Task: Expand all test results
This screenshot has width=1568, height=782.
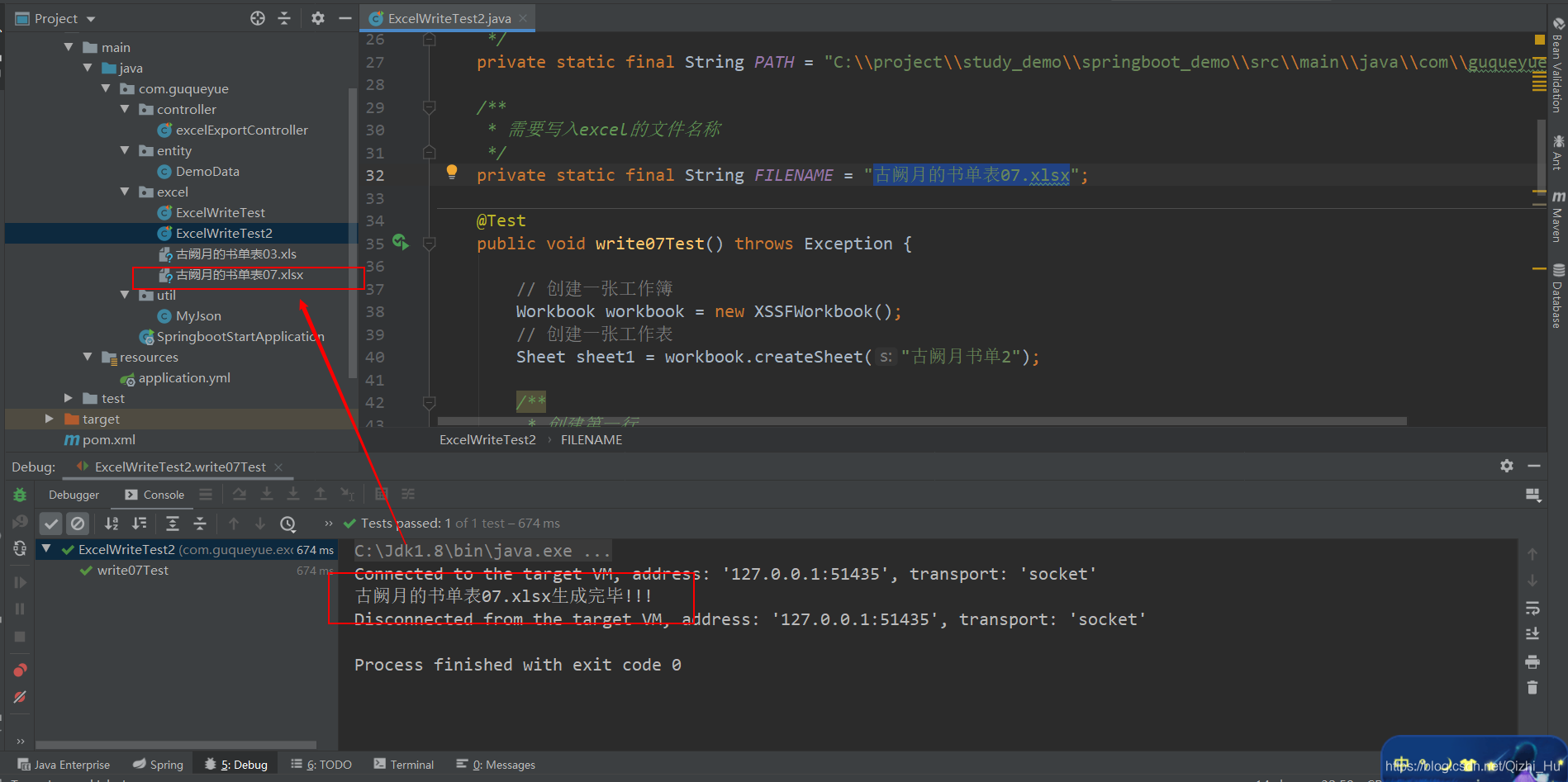Action: click(x=173, y=524)
